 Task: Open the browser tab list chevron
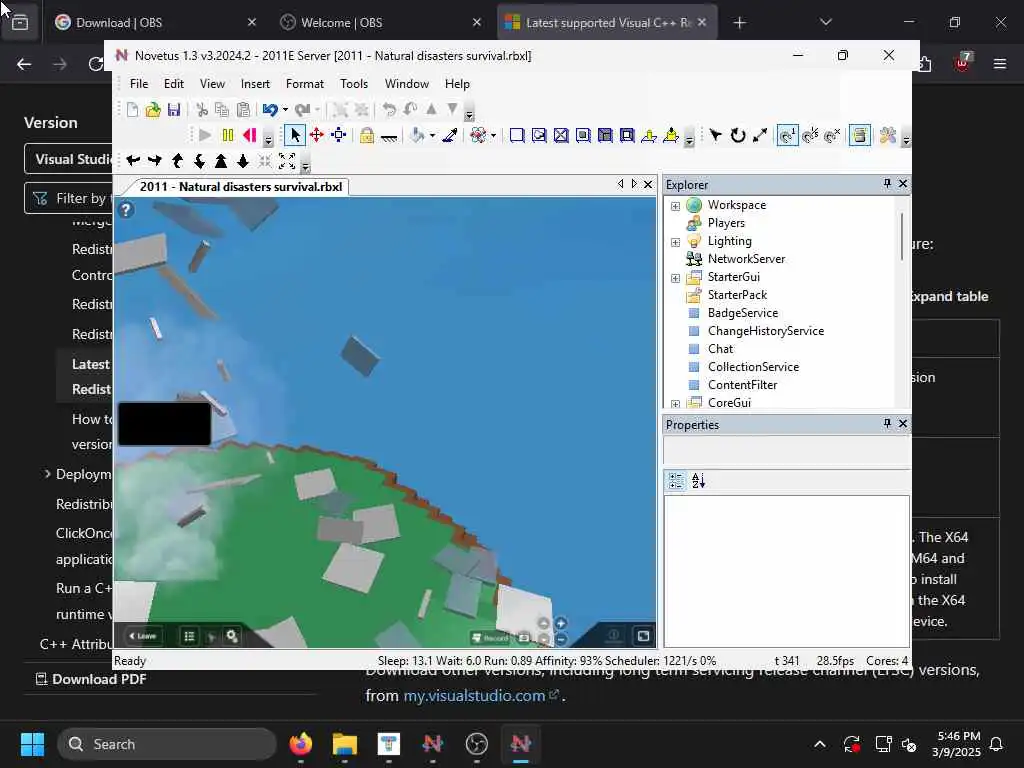[825, 22]
